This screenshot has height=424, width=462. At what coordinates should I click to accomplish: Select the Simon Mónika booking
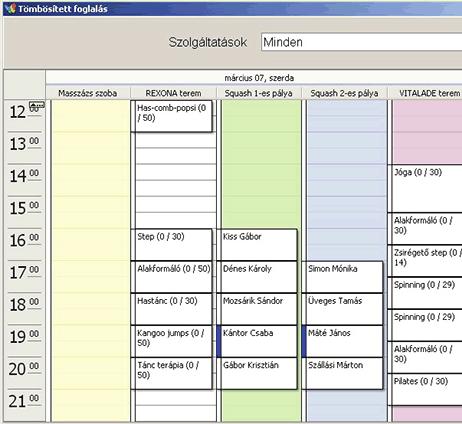click(342, 277)
